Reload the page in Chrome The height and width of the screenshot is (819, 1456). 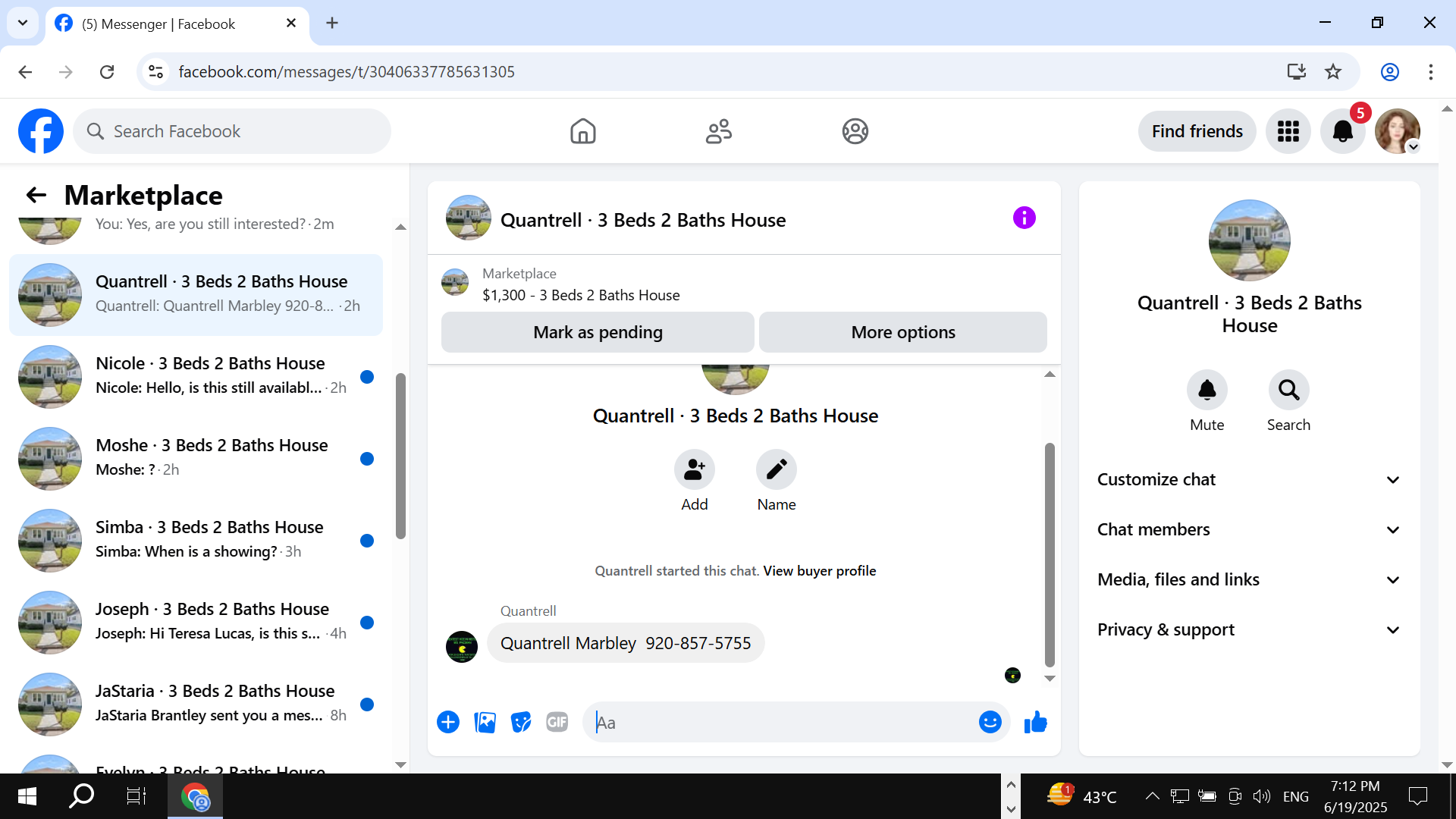(x=107, y=71)
